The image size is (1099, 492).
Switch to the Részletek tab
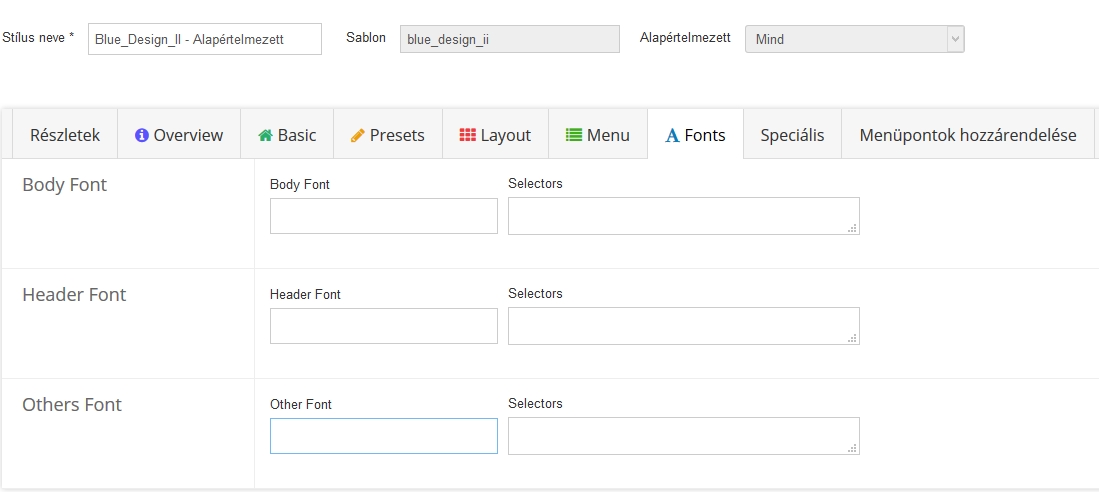(x=65, y=135)
